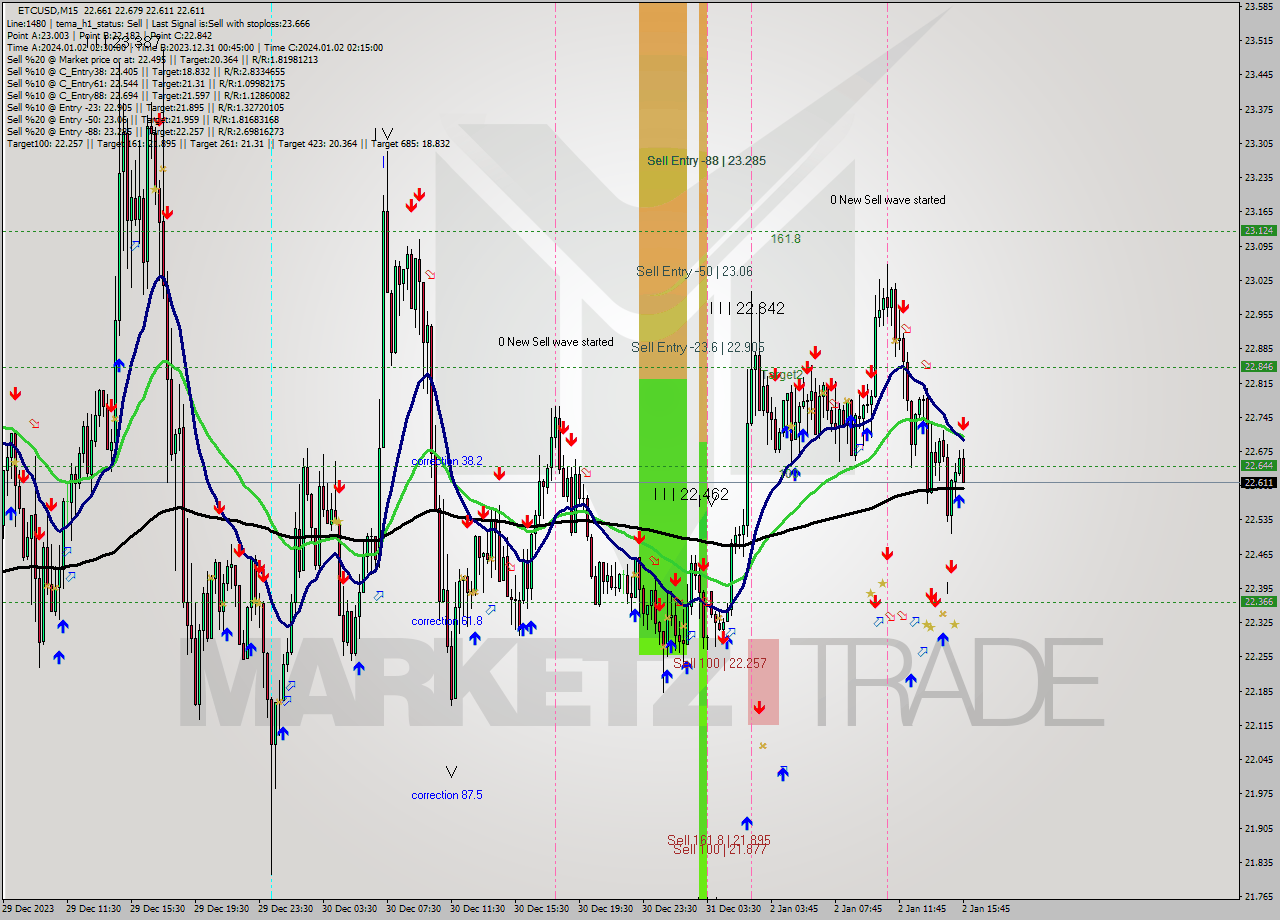Click the green 22.366 price tag

click(x=1258, y=601)
